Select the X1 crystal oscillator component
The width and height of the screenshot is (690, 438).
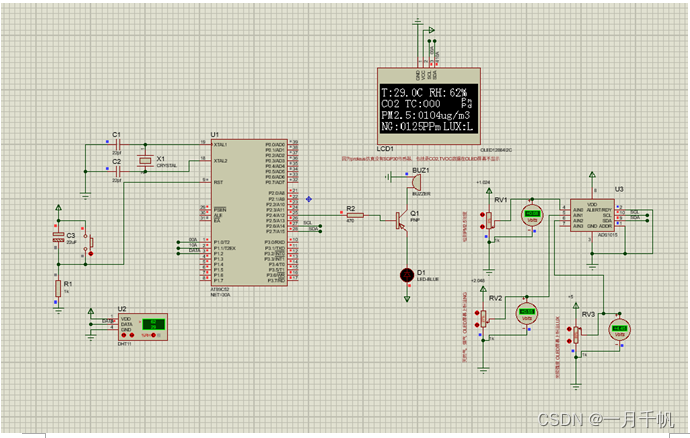tap(145, 161)
